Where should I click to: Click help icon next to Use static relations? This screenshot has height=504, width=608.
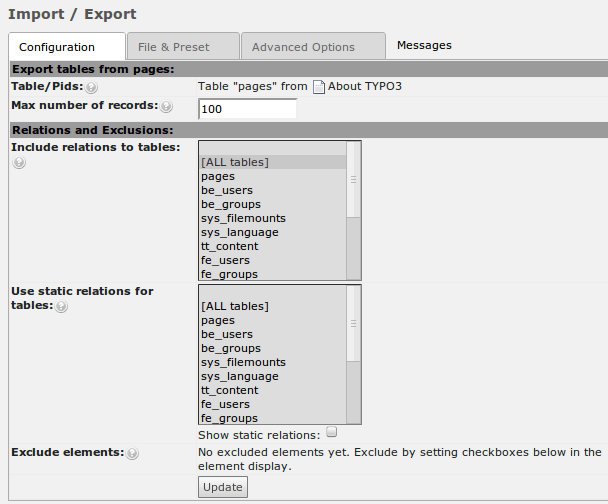tap(62, 307)
